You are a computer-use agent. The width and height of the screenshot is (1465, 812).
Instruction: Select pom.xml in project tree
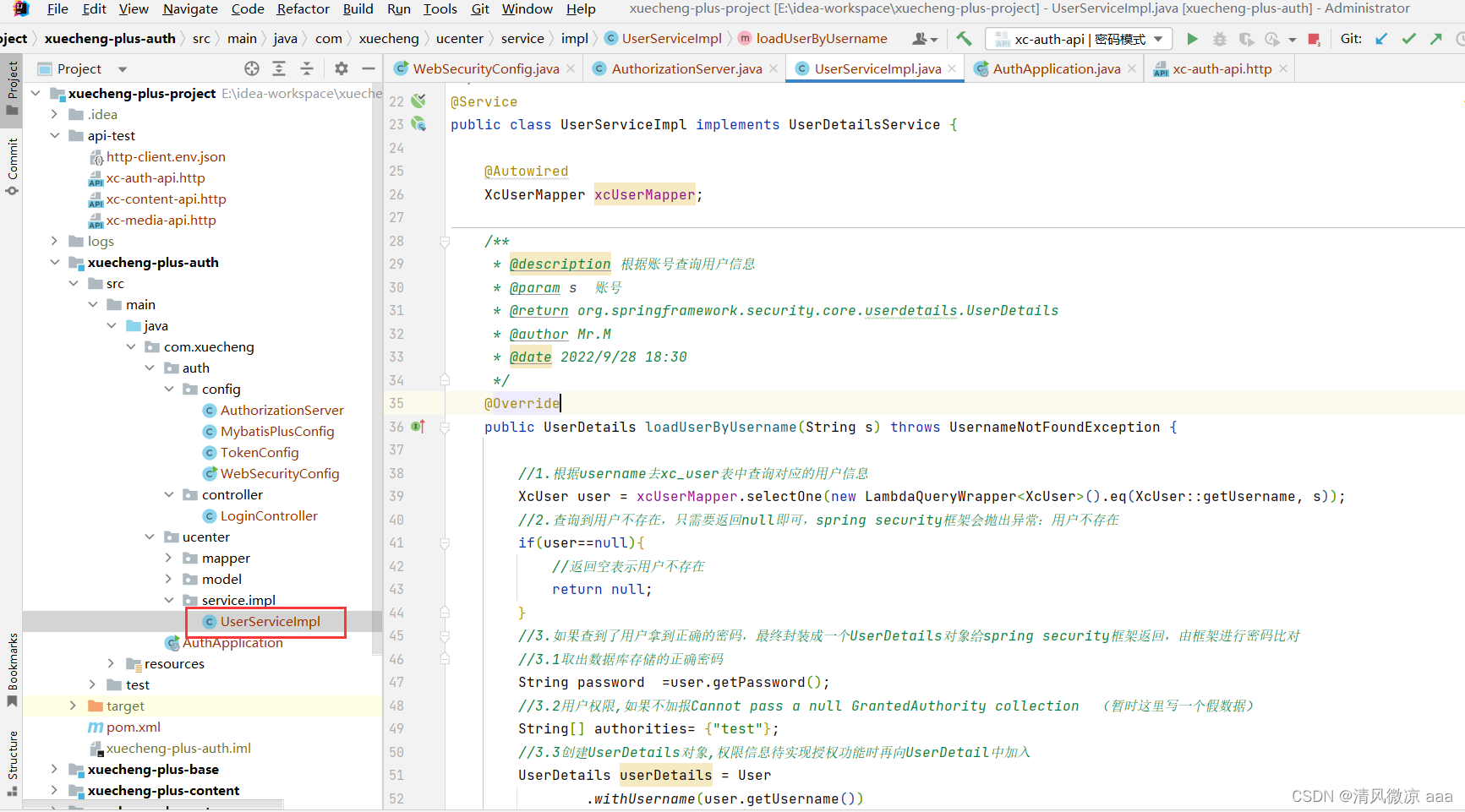coord(133,727)
